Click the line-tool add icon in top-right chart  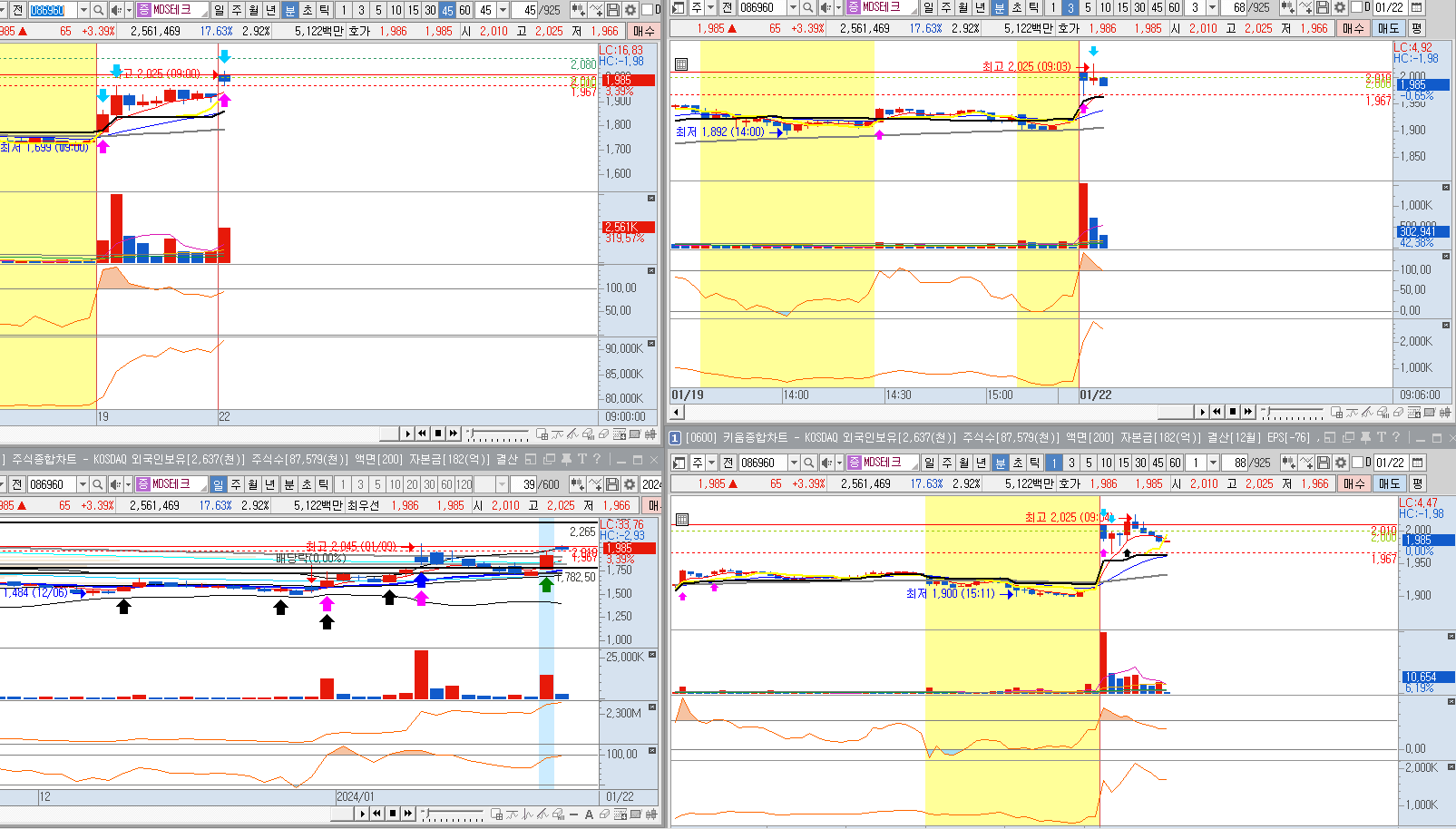pyautogui.click(x=1305, y=7)
